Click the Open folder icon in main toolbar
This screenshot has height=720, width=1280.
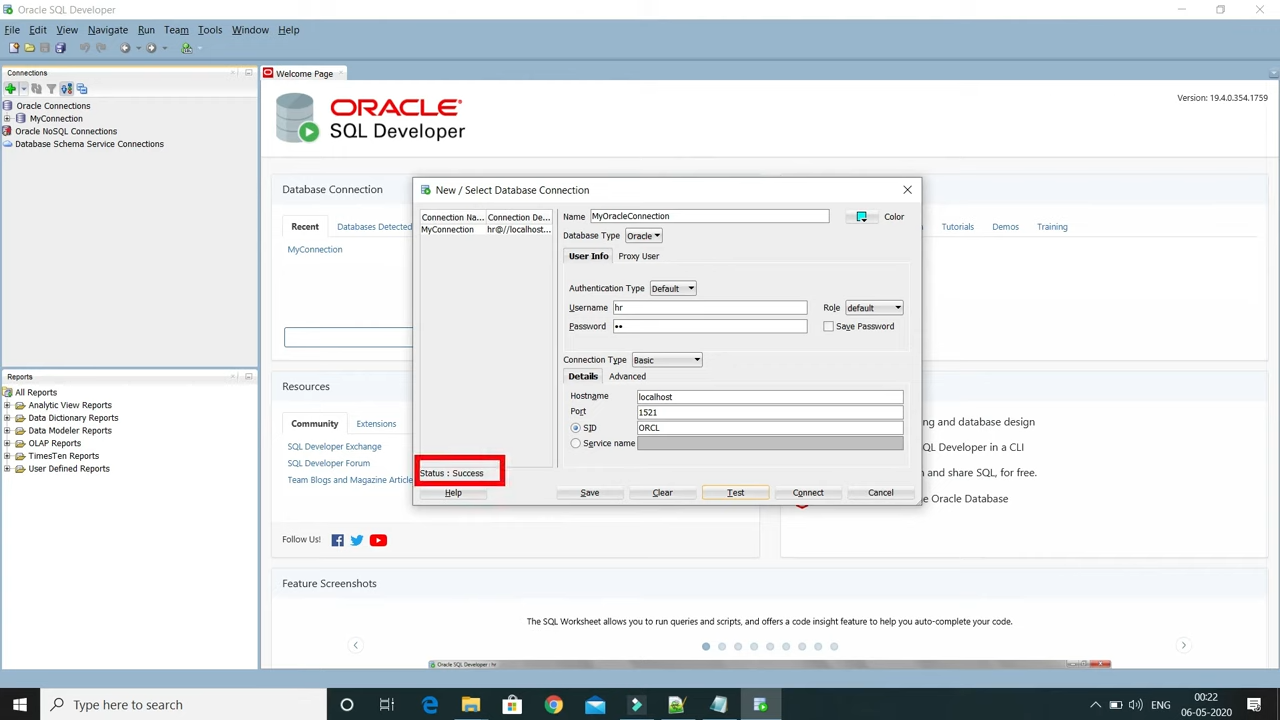pos(29,48)
